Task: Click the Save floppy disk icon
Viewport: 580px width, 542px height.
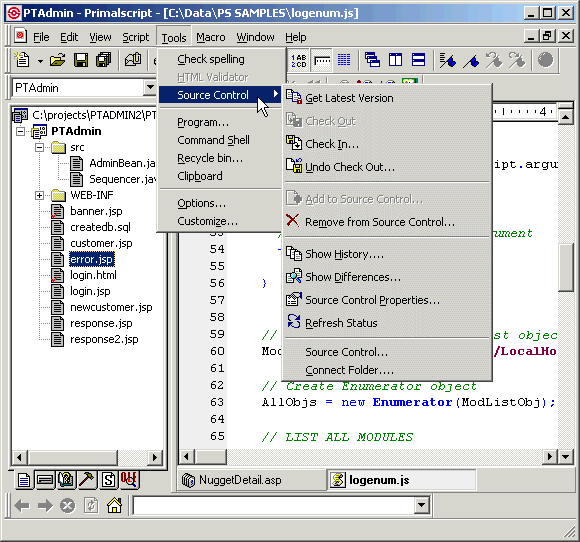Action: [81, 60]
